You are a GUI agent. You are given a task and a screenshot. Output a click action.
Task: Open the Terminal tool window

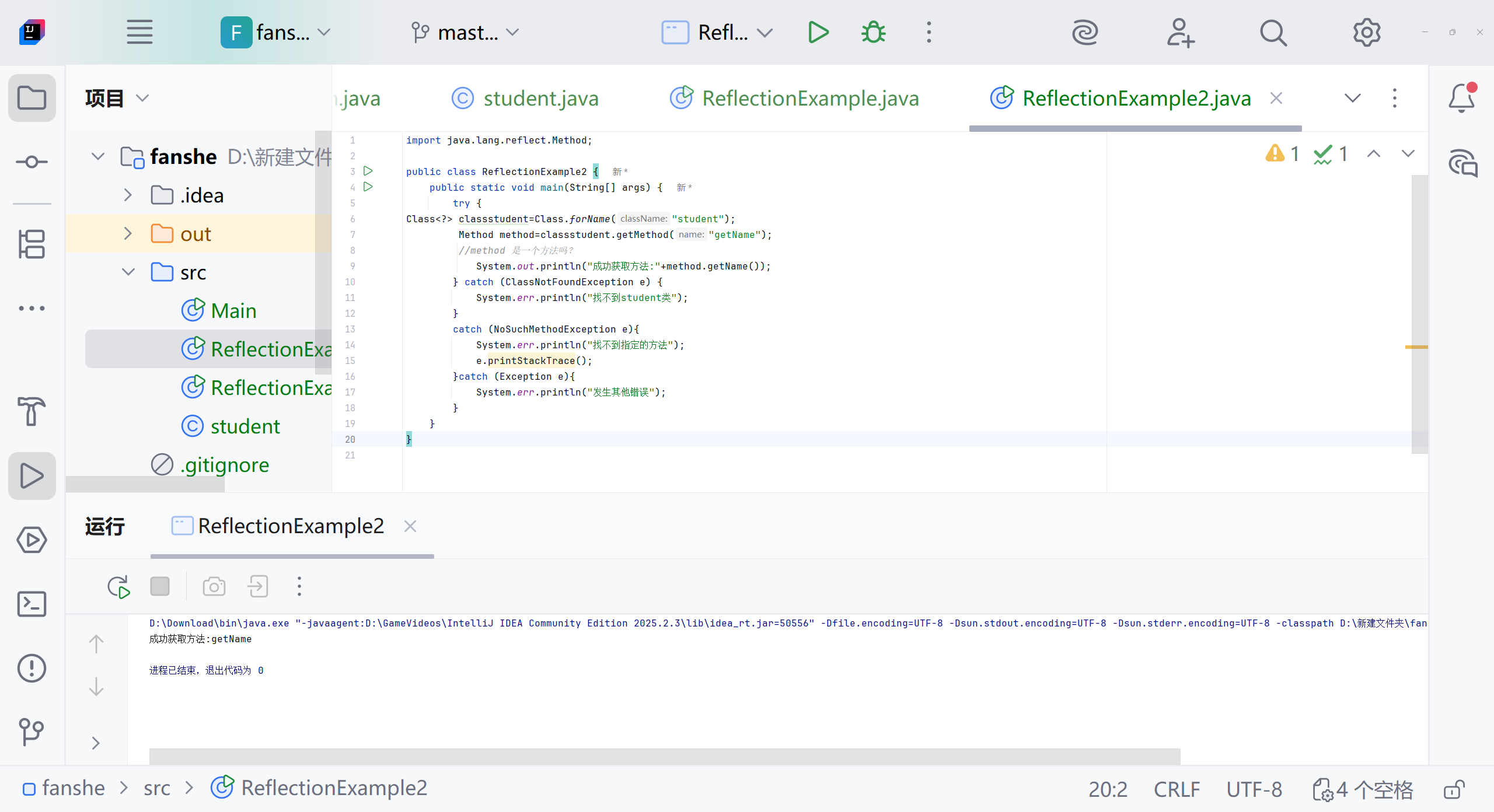(x=32, y=604)
